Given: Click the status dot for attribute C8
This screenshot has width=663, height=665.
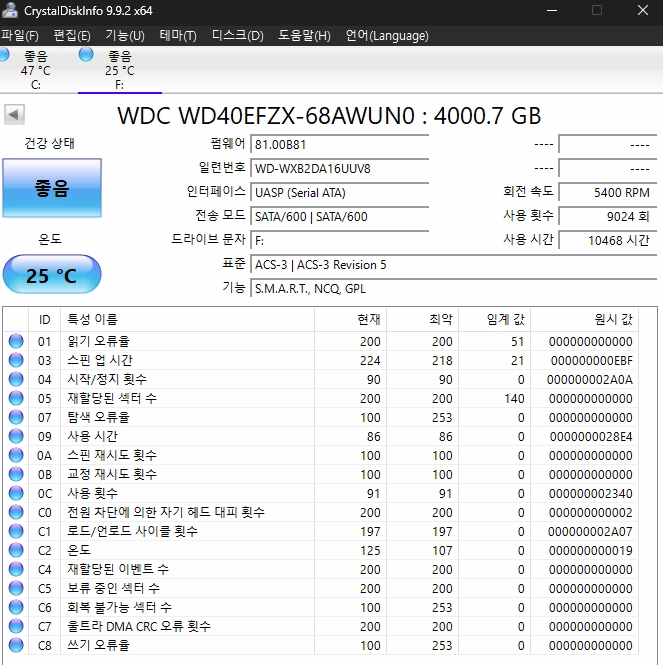Looking at the screenshot, I should [16, 645].
